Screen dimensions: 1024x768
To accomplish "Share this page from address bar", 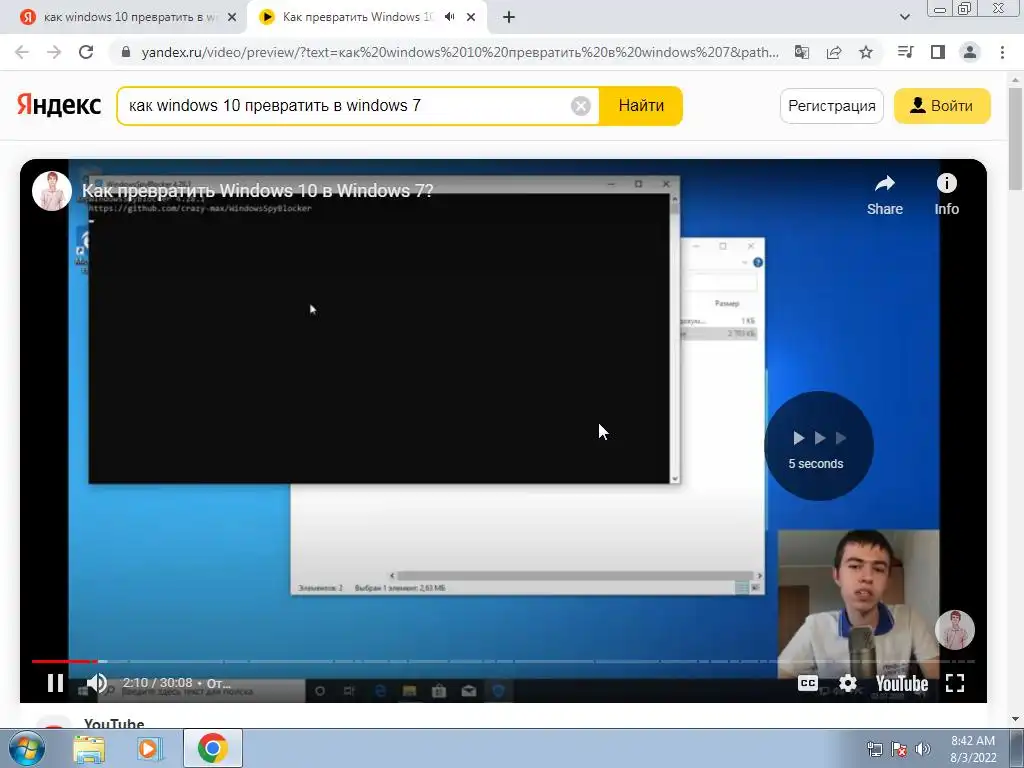I will coord(834,52).
